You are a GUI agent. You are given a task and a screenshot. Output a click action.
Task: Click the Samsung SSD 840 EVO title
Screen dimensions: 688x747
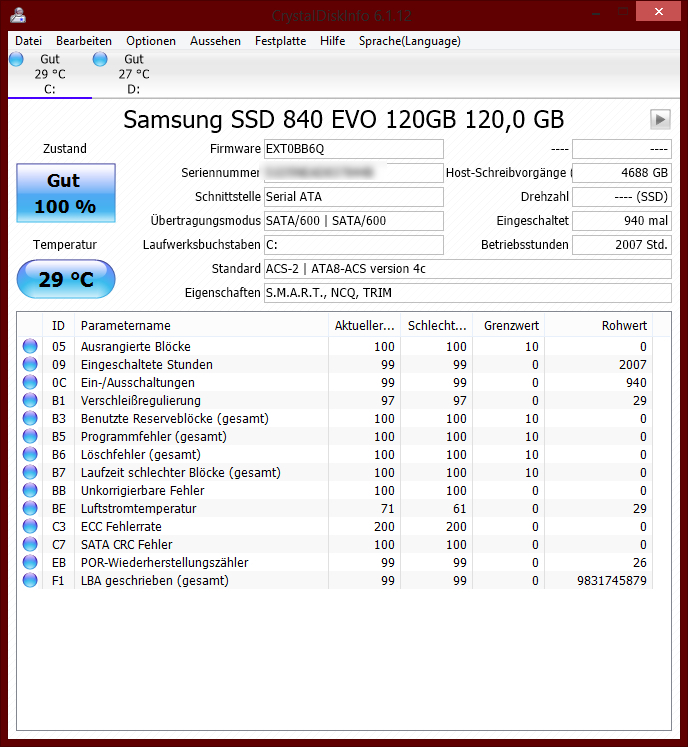point(344,120)
